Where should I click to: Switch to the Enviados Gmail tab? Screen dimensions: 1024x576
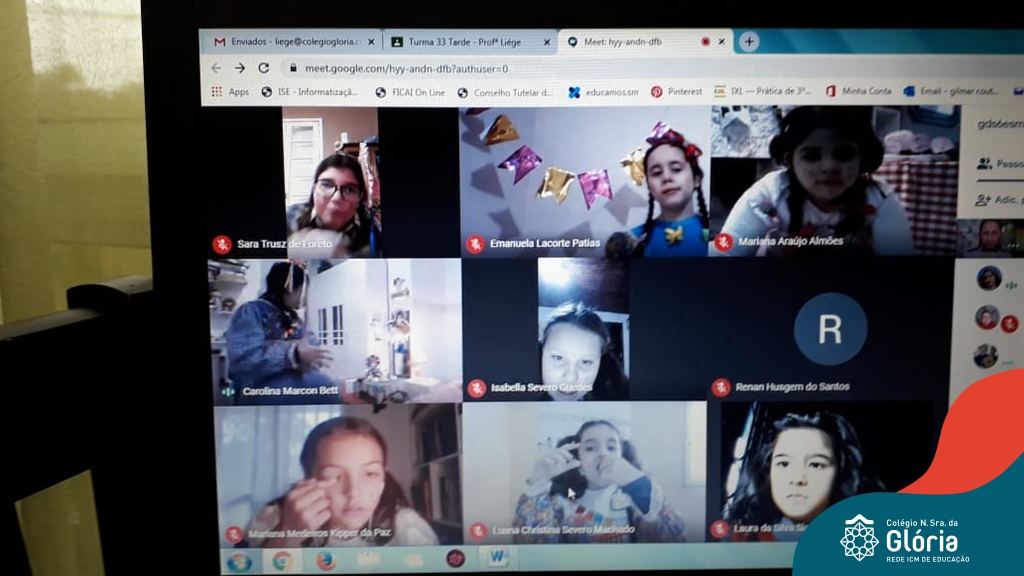coord(293,42)
